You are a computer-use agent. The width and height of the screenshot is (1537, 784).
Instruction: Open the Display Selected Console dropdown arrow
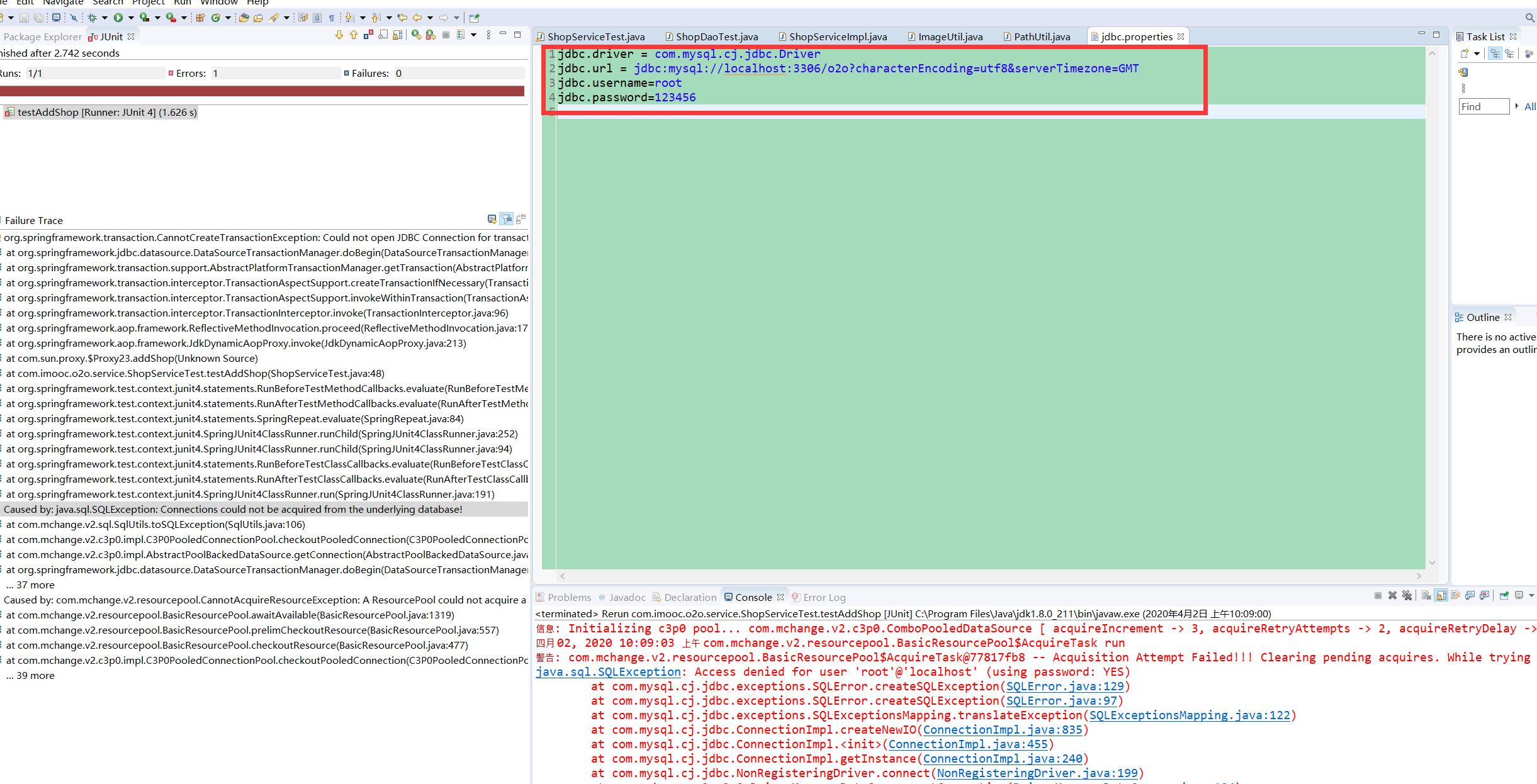1531,596
